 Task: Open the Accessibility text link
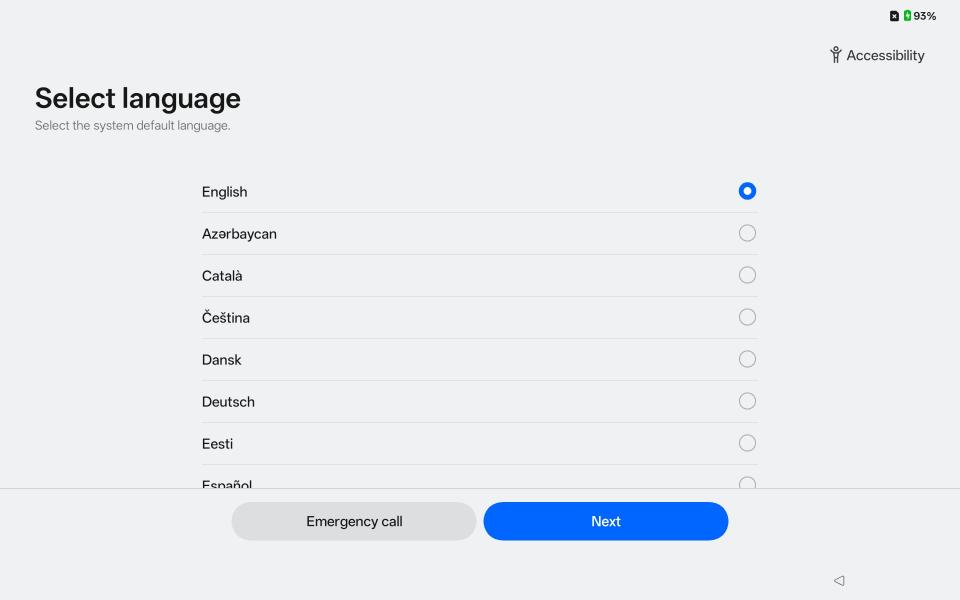click(885, 55)
